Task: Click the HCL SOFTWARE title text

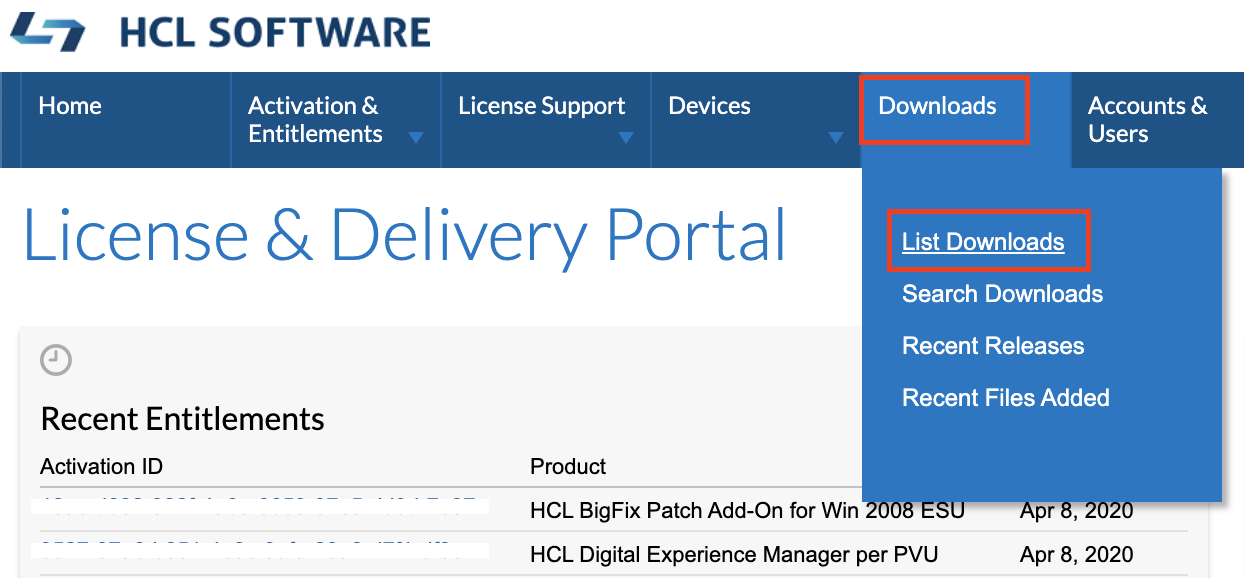Action: 275,33
